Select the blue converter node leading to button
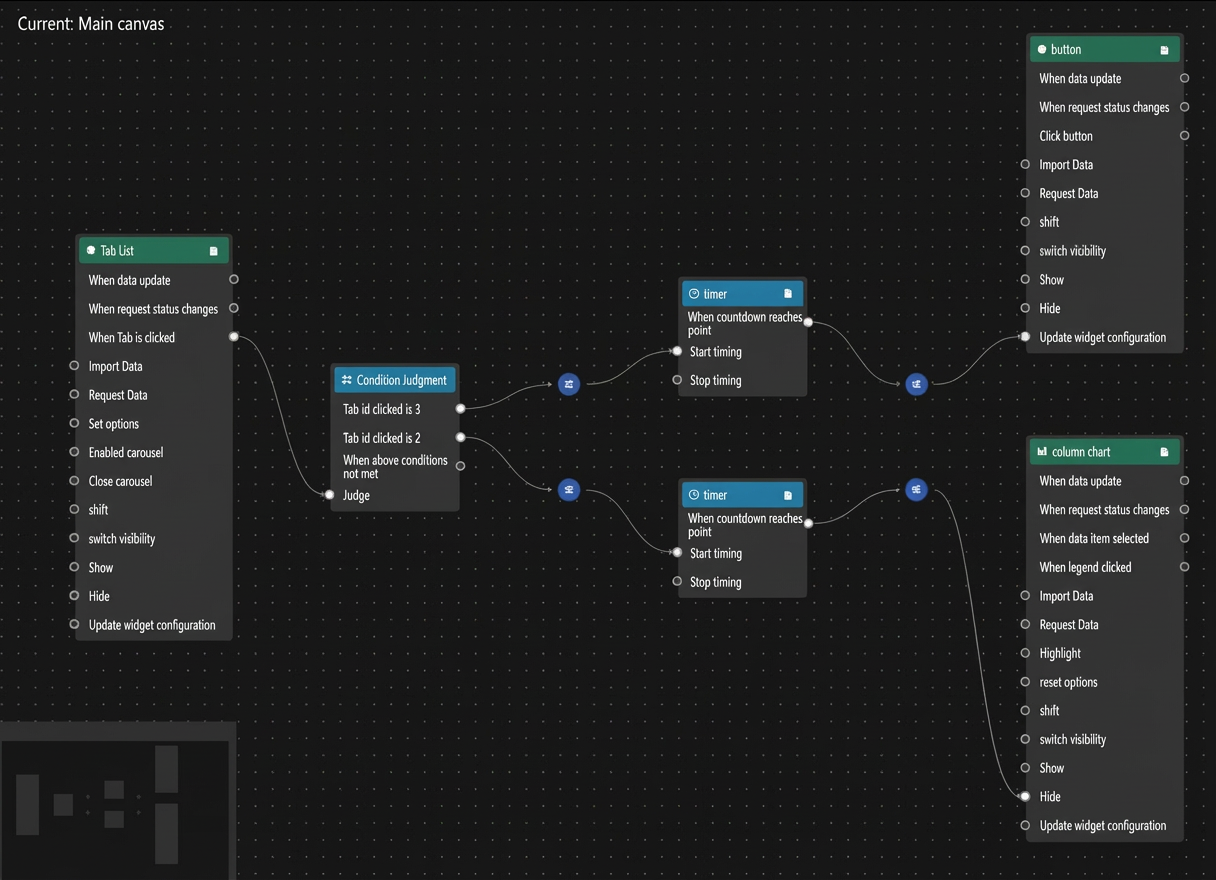Image resolution: width=1216 pixels, height=880 pixels. (x=916, y=384)
